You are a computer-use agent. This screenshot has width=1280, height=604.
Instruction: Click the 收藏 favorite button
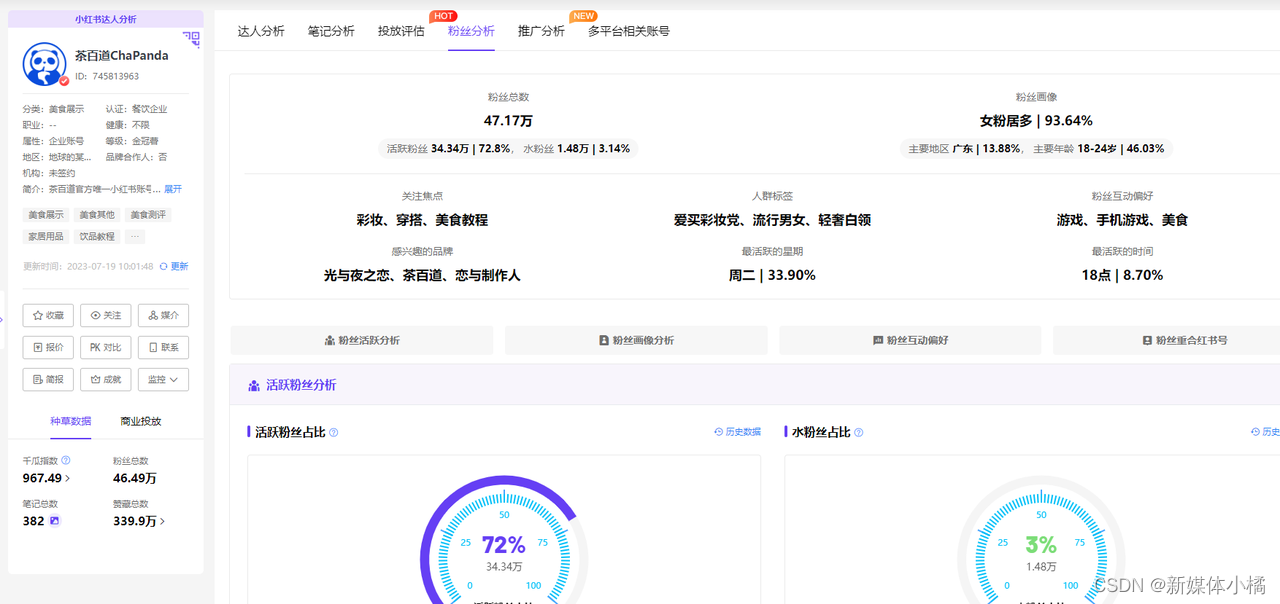coord(48,315)
